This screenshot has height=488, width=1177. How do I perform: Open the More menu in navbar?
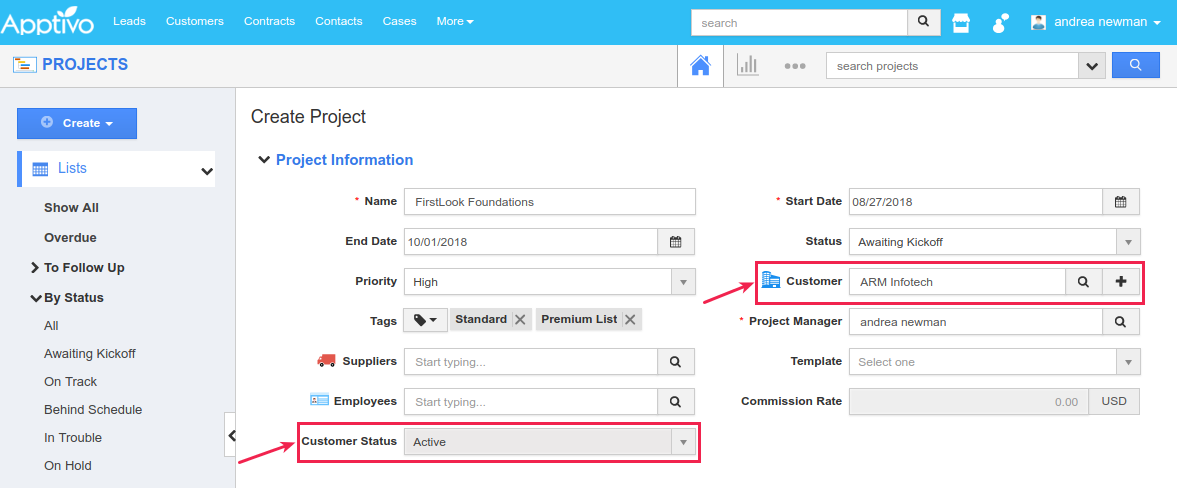(x=455, y=22)
